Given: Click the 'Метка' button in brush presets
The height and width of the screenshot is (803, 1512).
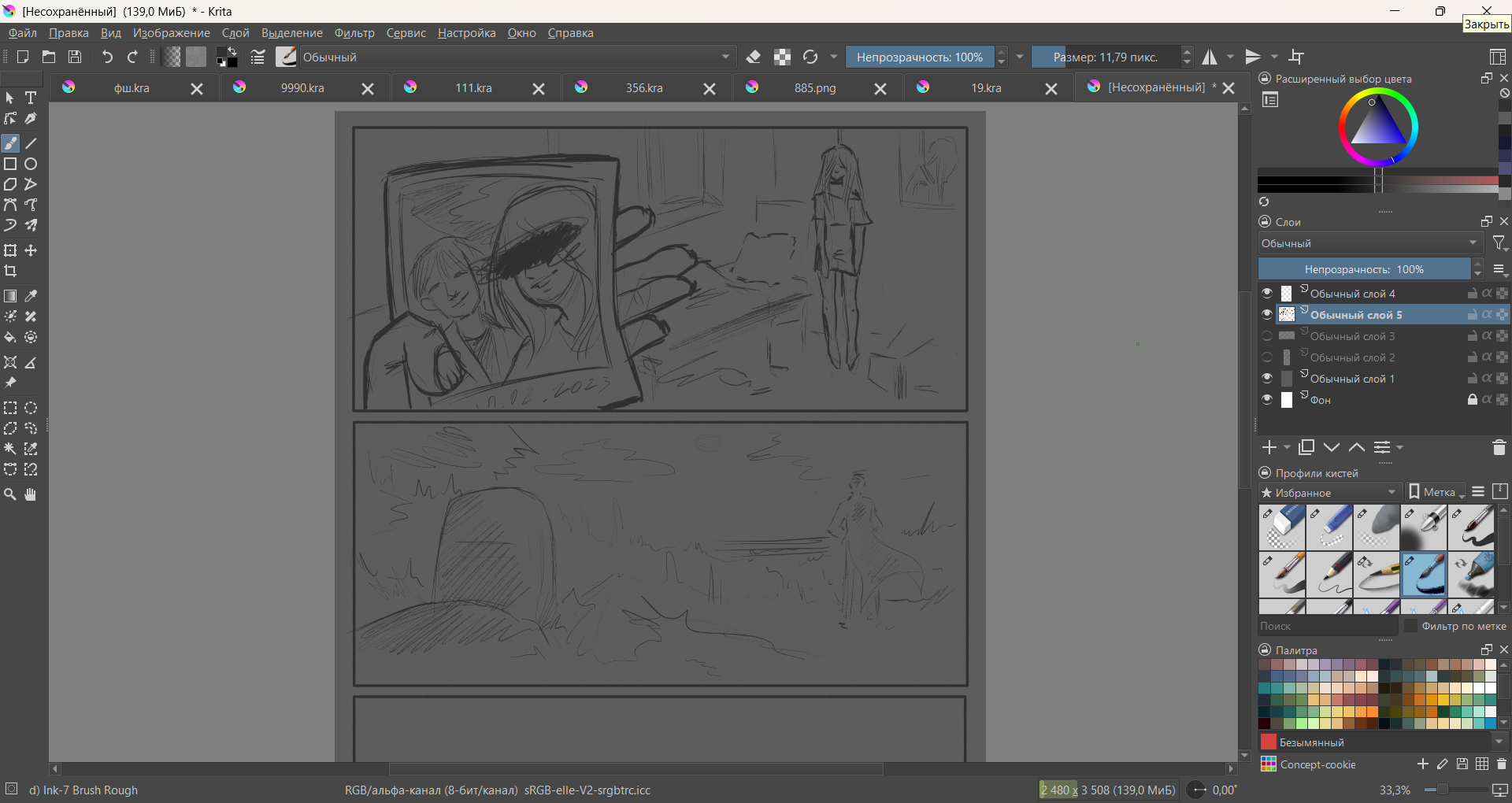Looking at the screenshot, I should 1437,492.
